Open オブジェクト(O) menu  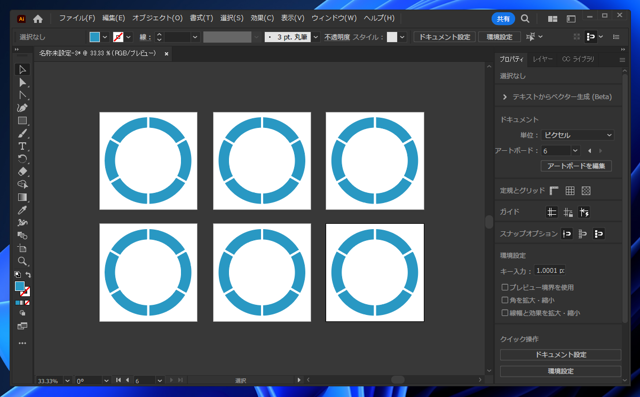(x=158, y=18)
